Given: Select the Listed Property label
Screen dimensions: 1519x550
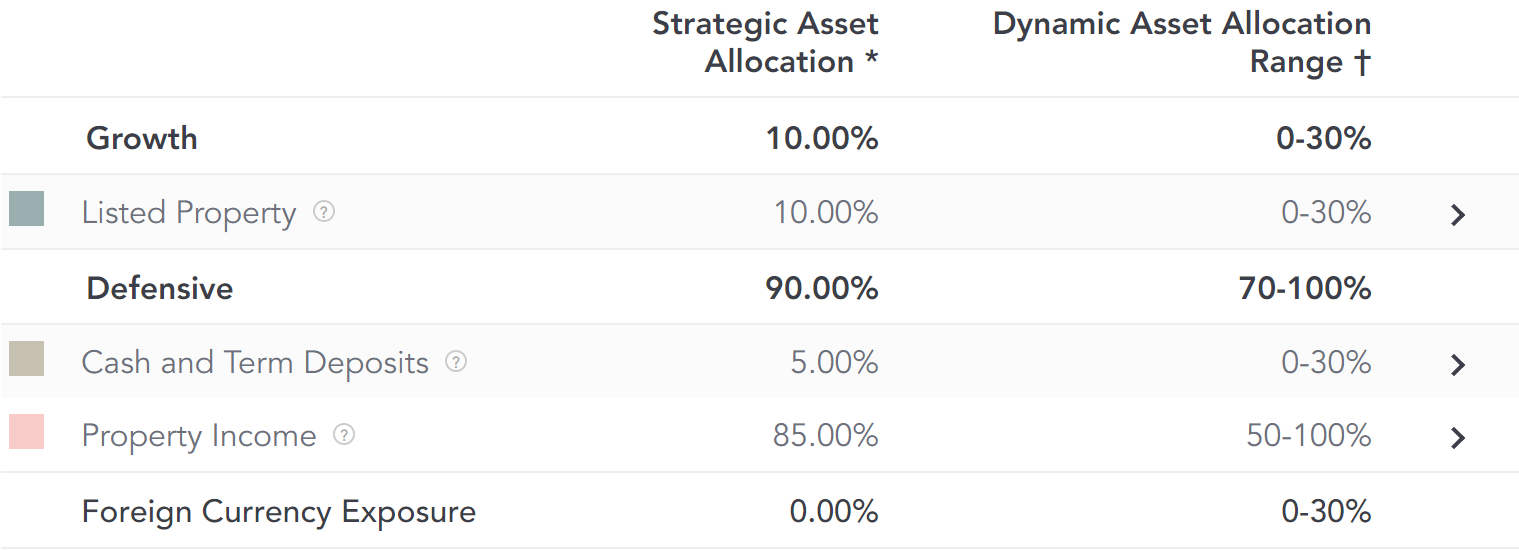Looking at the screenshot, I should click(x=189, y=213).
